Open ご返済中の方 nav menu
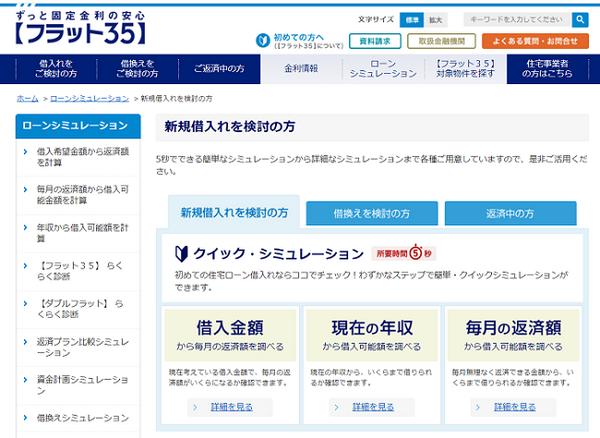The width and height of the screenshot is (600, 438). pyautogui.click(x=219, y=69)
